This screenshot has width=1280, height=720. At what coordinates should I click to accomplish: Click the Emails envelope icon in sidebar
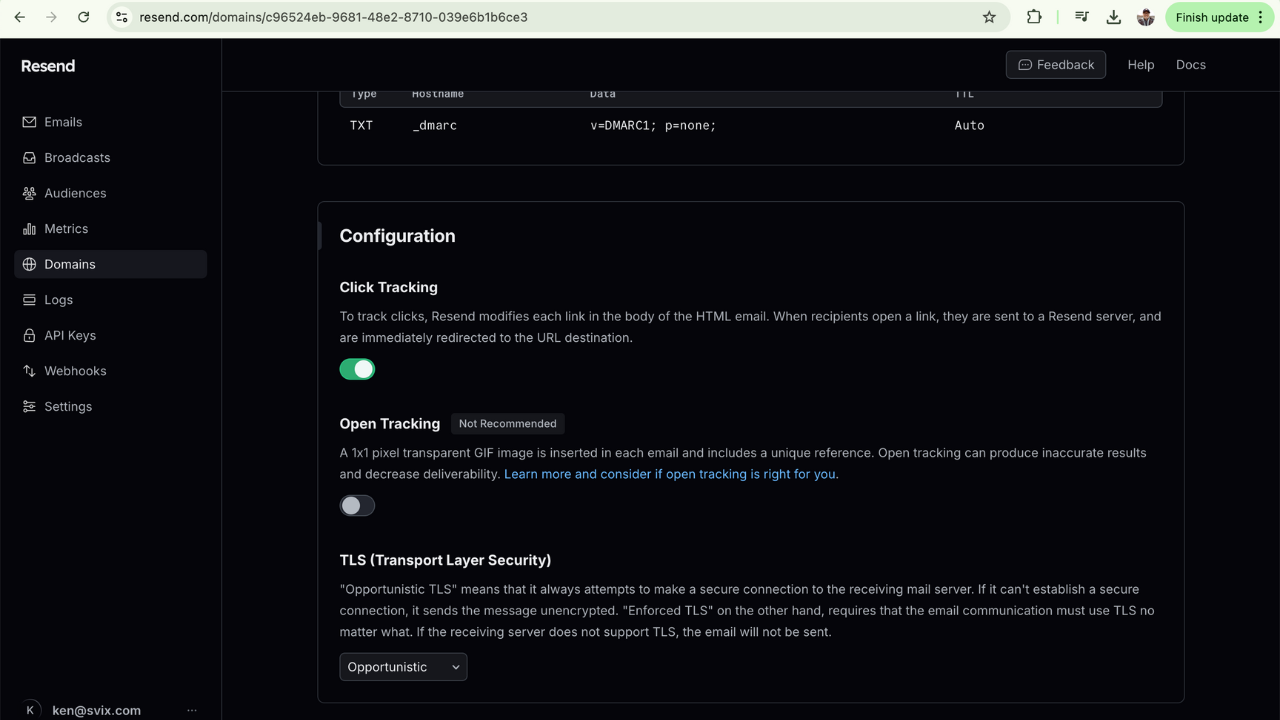click(29, 122)
